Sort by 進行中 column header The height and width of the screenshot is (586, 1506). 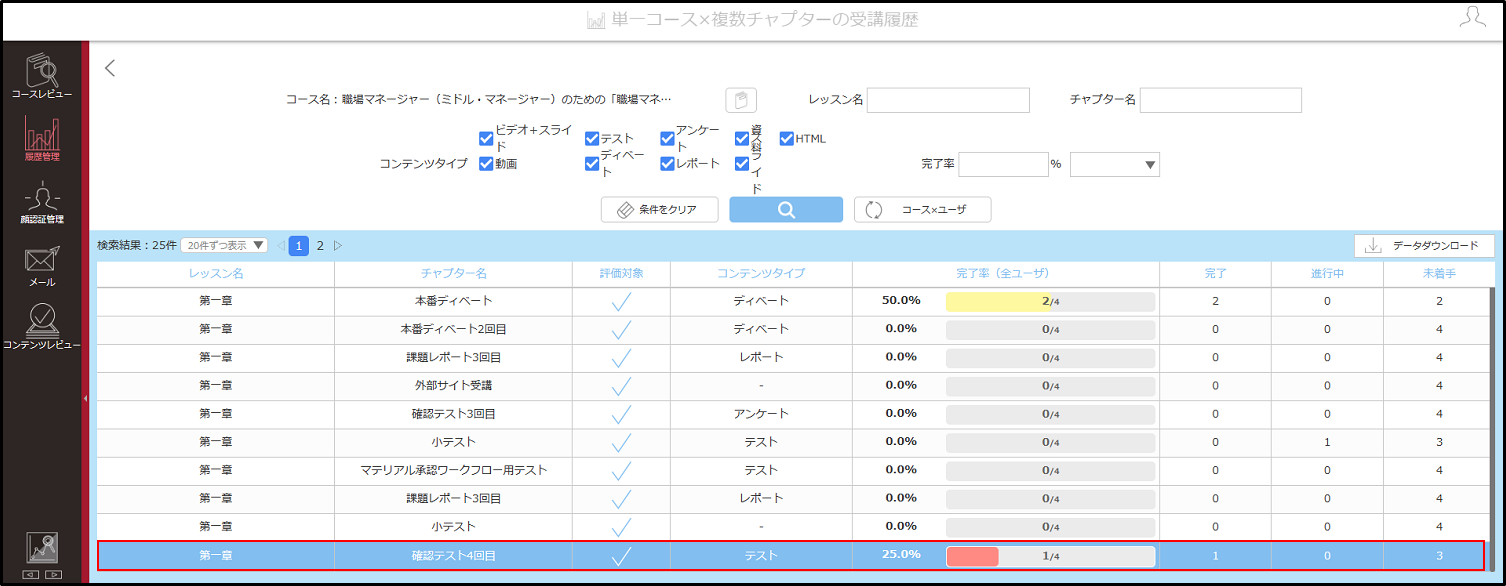pos(1327,273)
